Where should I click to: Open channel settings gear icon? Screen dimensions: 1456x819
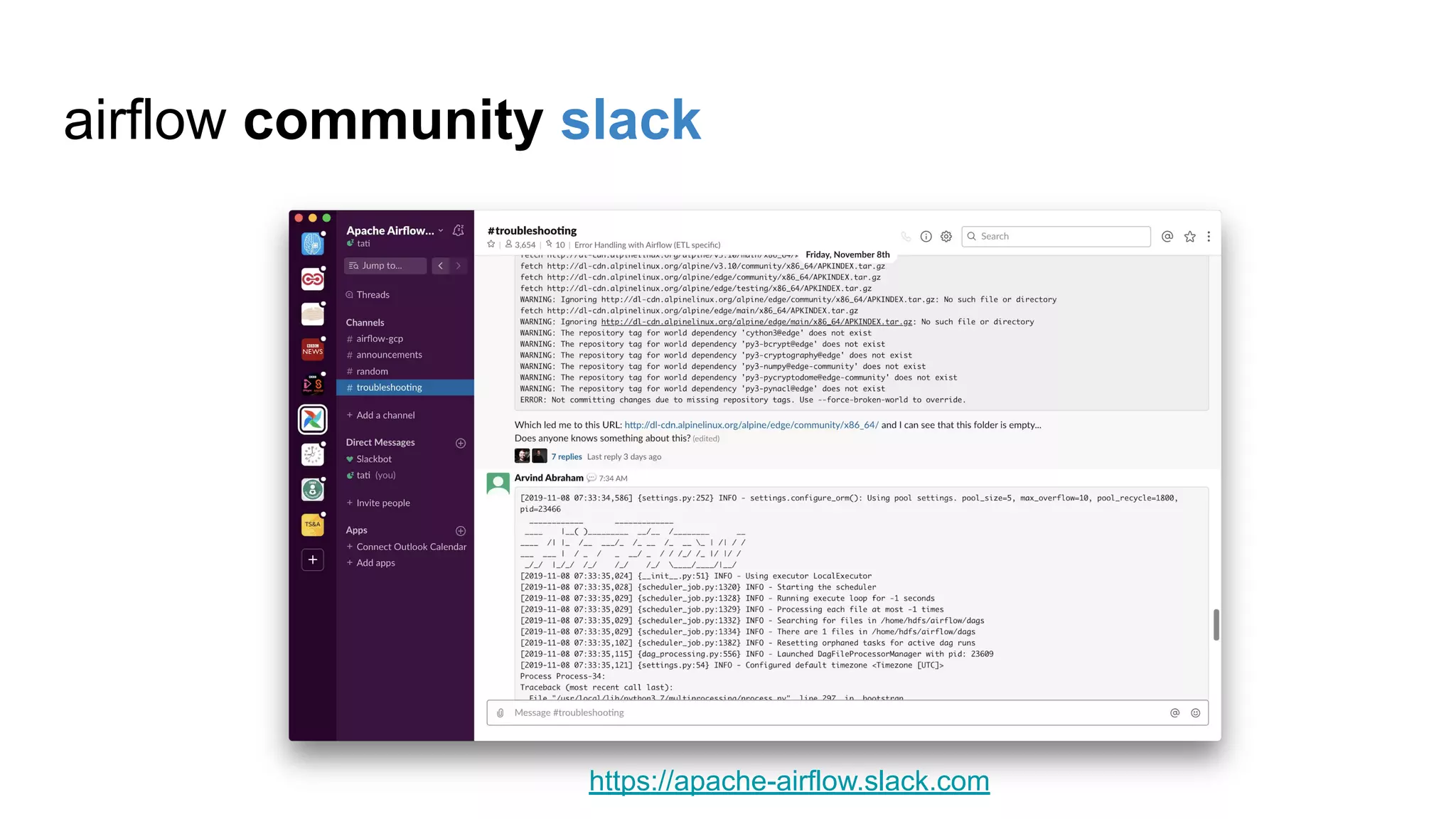coord(946,237)
